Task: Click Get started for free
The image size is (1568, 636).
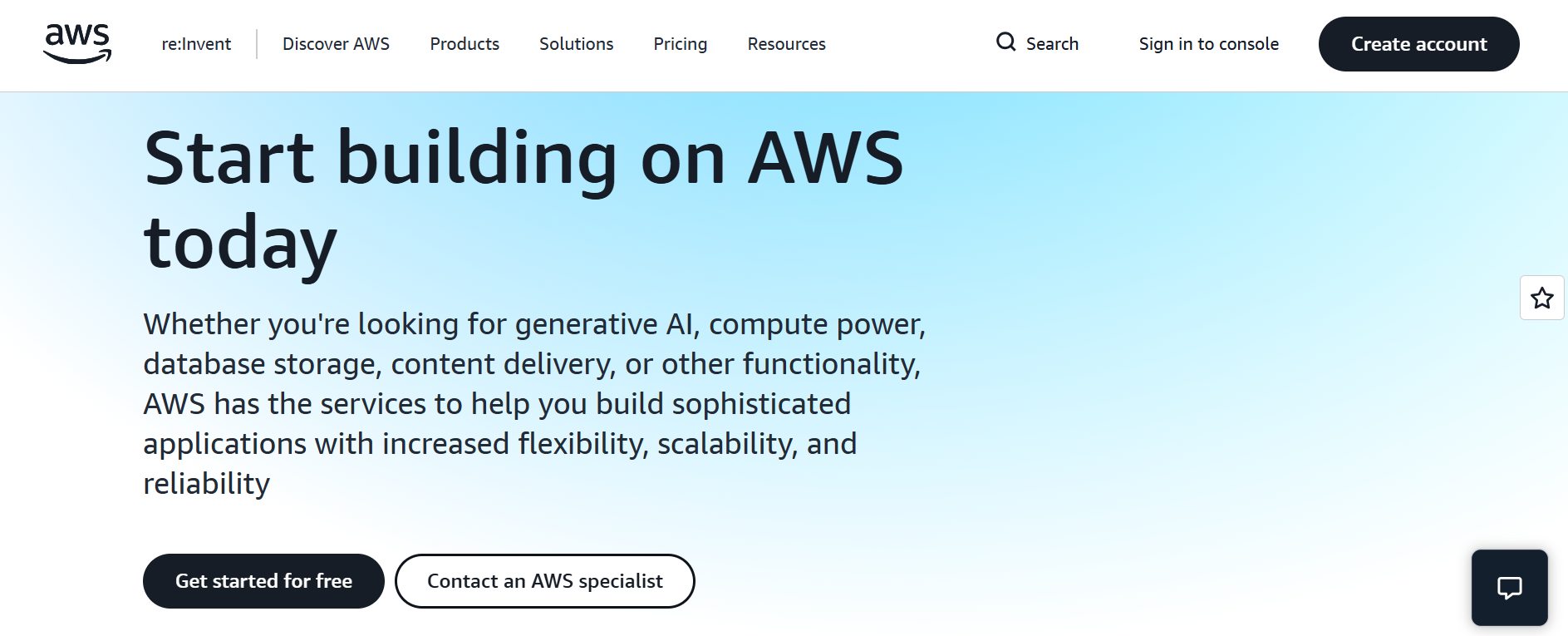Action: (263, 581)
